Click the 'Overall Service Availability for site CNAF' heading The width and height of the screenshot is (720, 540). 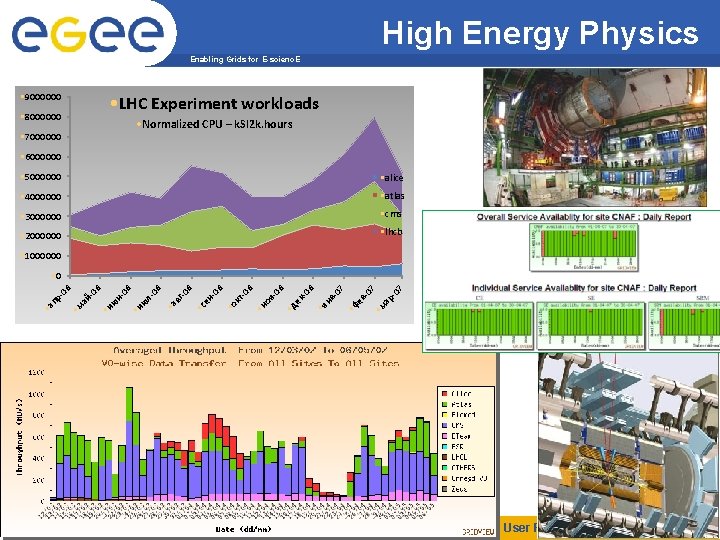(584, 217)
